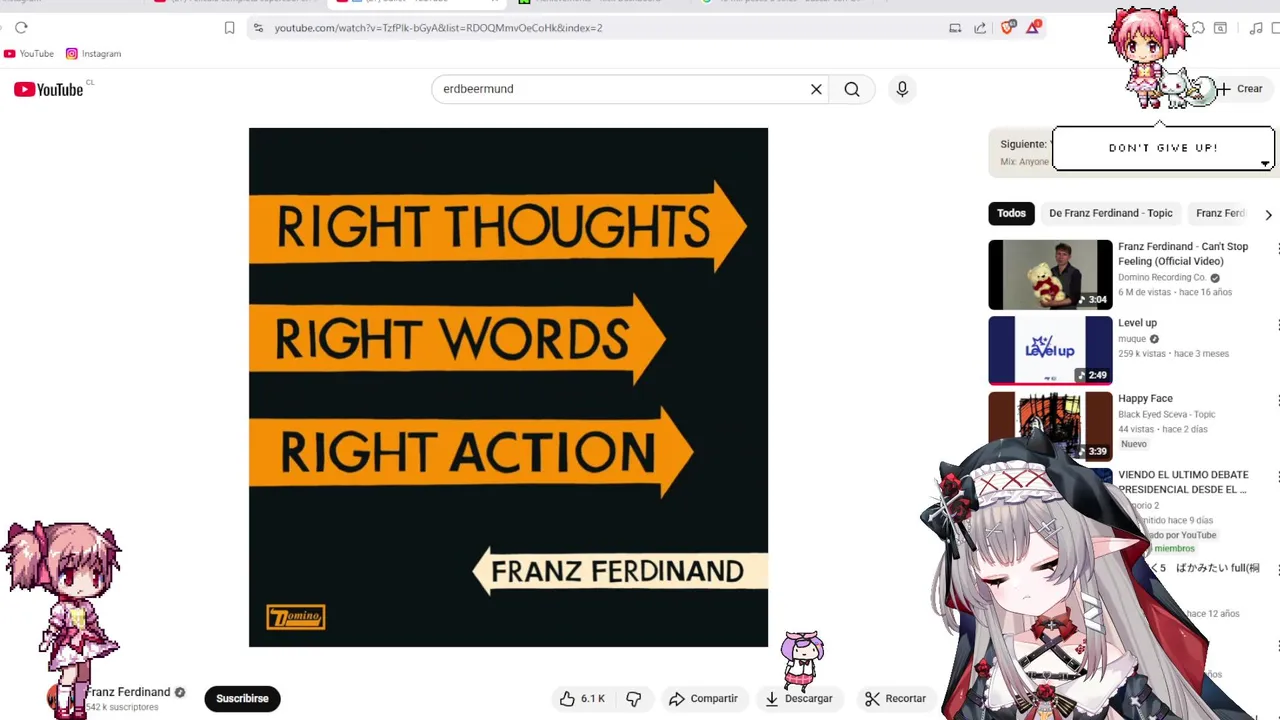The width and height of the screenshot is (1280, 720).
Task: Reload the page with the refresh icon
Action: click(x=21, y=28)
